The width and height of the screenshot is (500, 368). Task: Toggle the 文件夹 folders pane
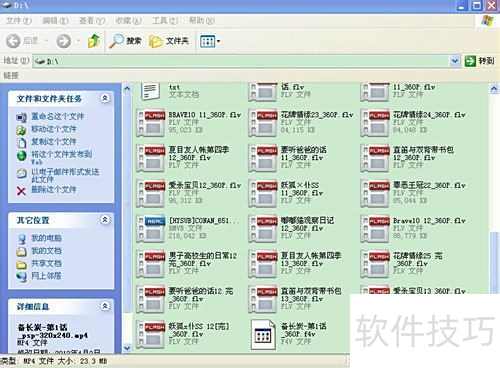click(169, 41)
